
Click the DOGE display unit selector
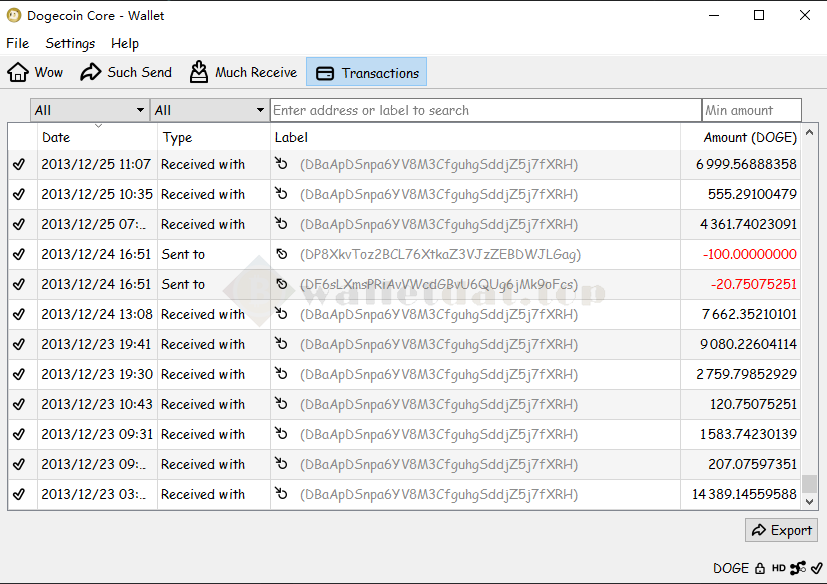(x=730, y=568)
